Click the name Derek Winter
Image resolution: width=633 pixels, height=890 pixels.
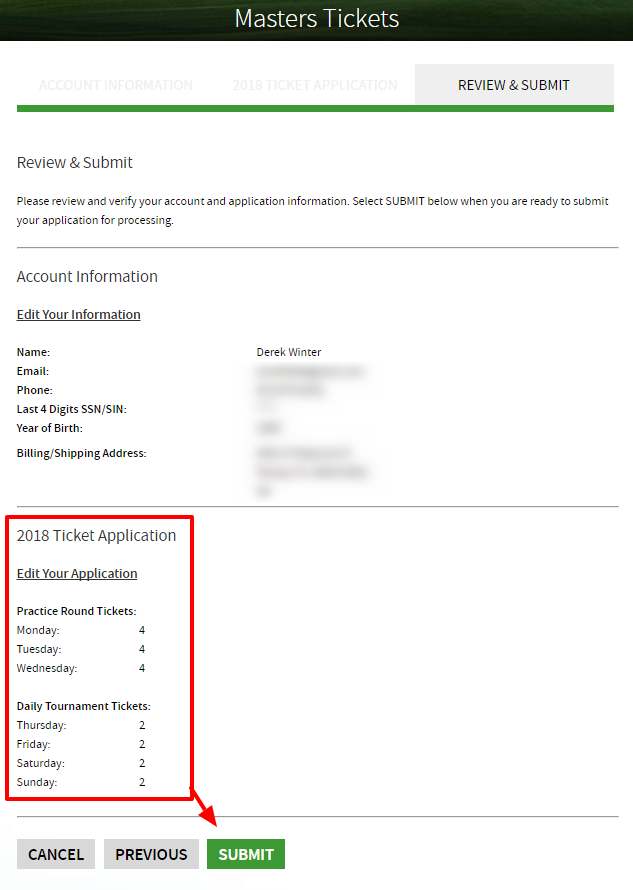point(289,352)
